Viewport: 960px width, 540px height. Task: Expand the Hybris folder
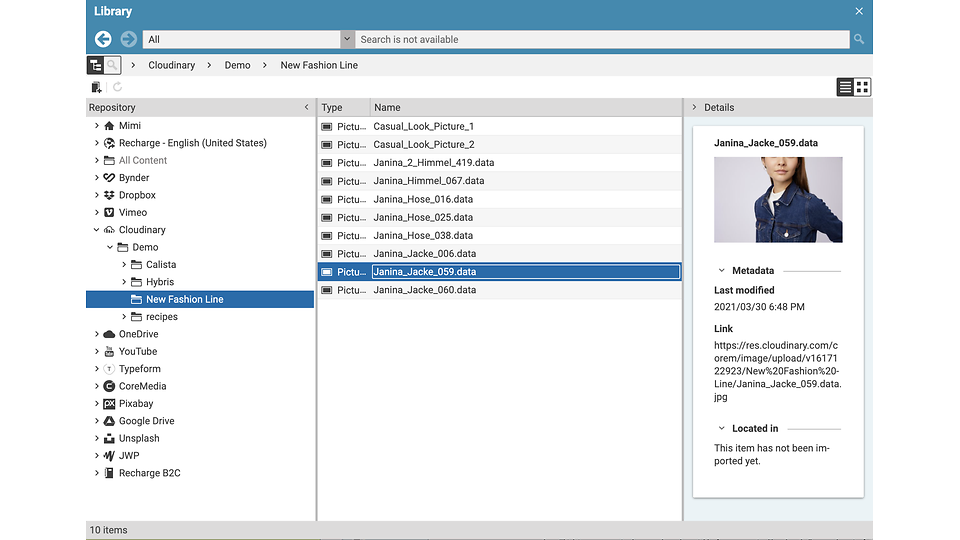[x=123, y=282]
